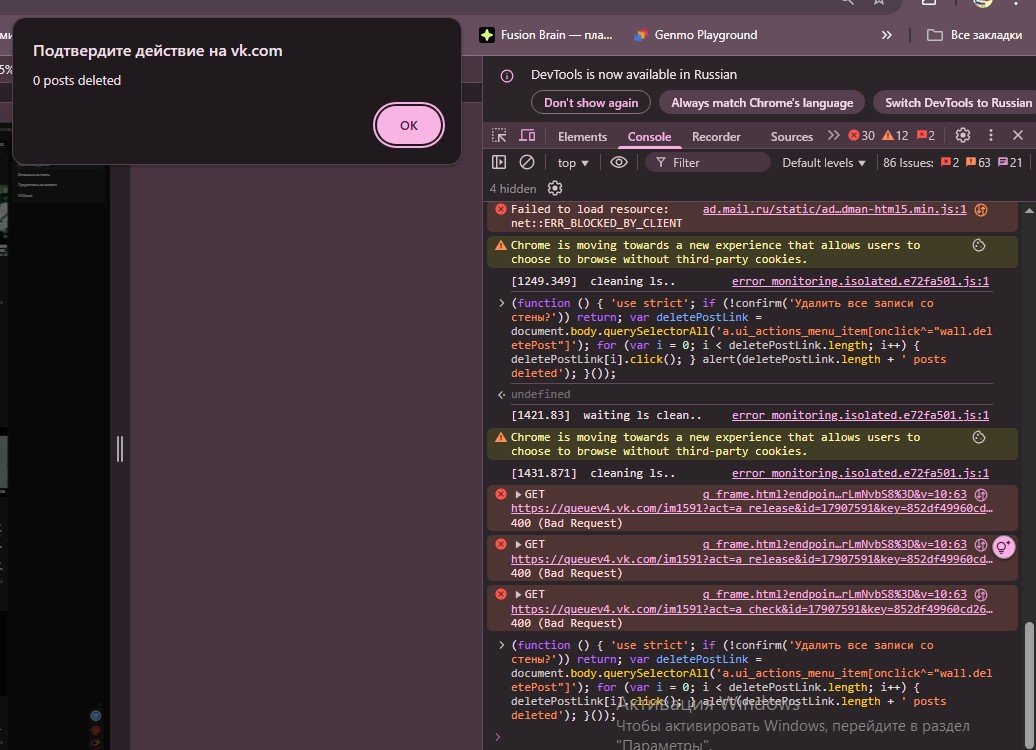This screenshot has height=750, width=1036.
Task: Open the a_check queuev4.vk.com URL
Action: point(752,609)
